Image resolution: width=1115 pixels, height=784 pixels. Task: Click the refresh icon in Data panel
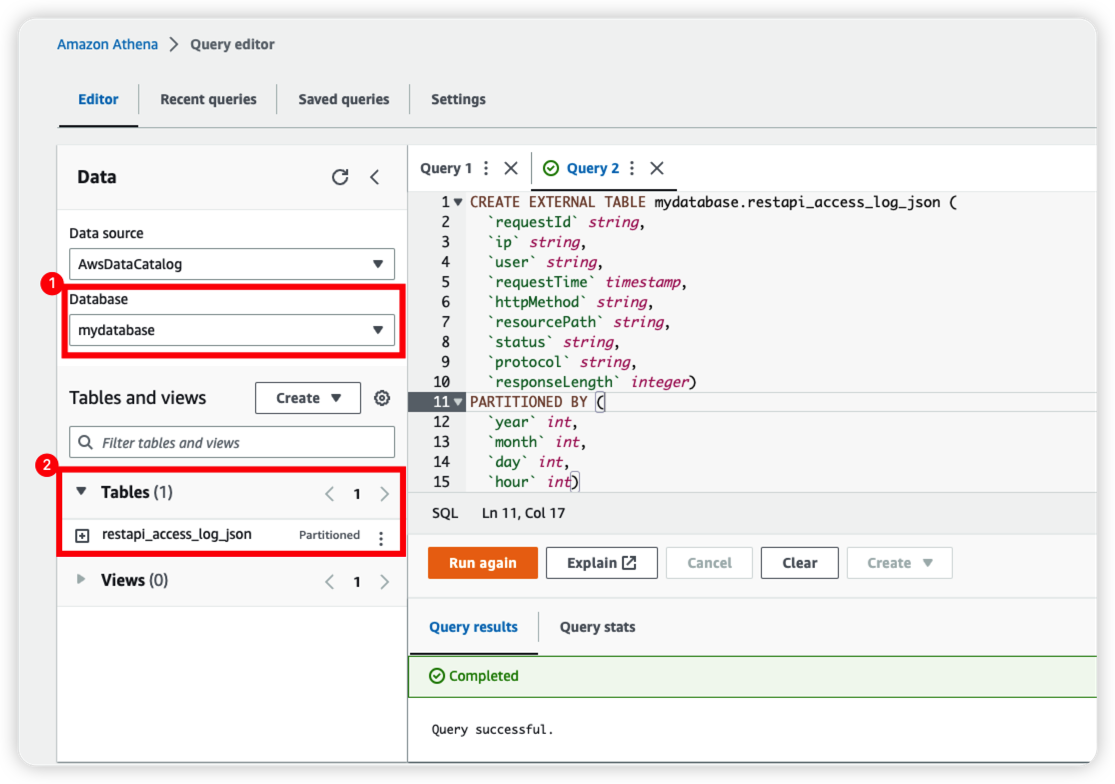[340, 177]
